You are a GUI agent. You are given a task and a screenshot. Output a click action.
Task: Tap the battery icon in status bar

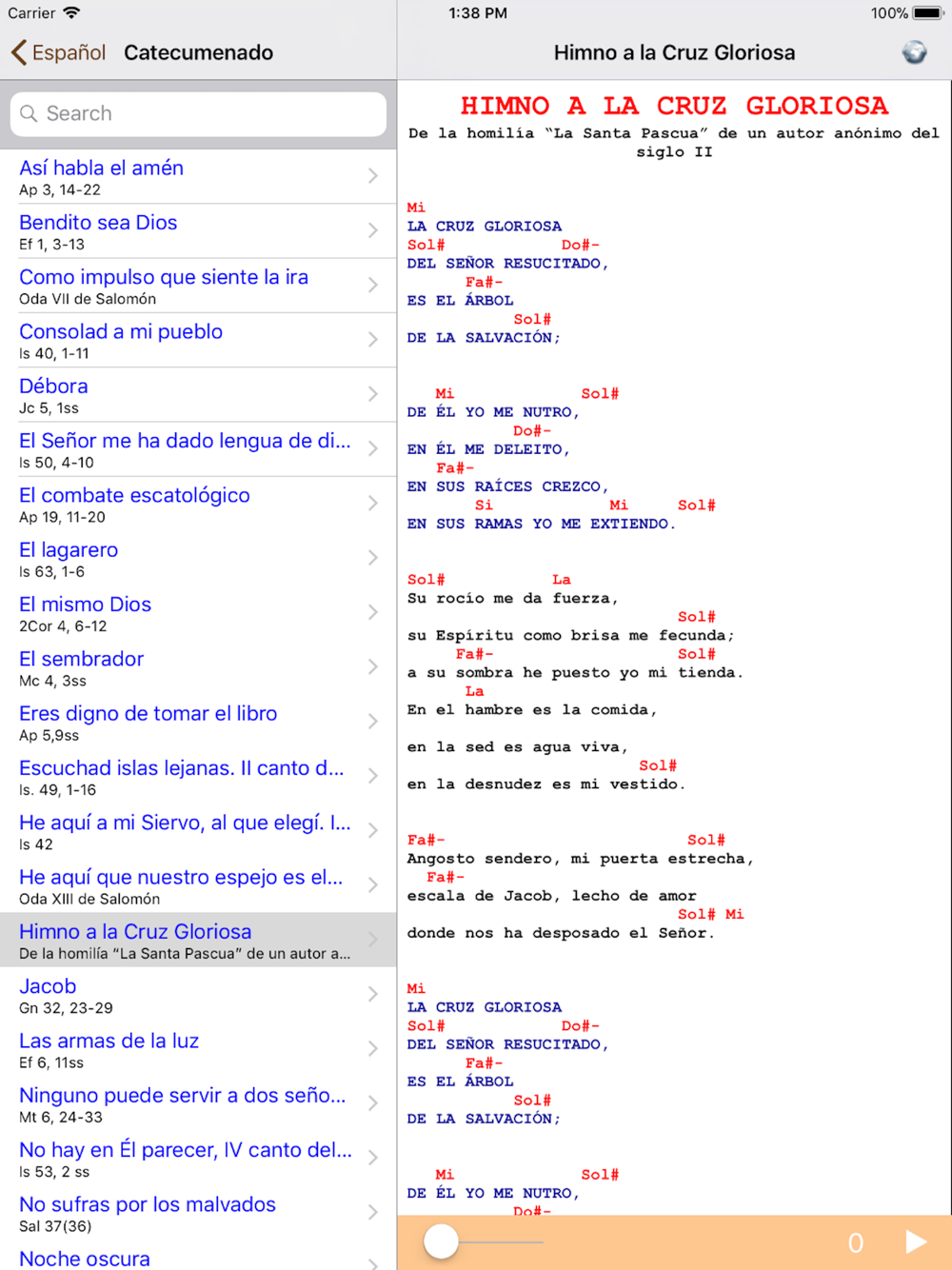928,13
